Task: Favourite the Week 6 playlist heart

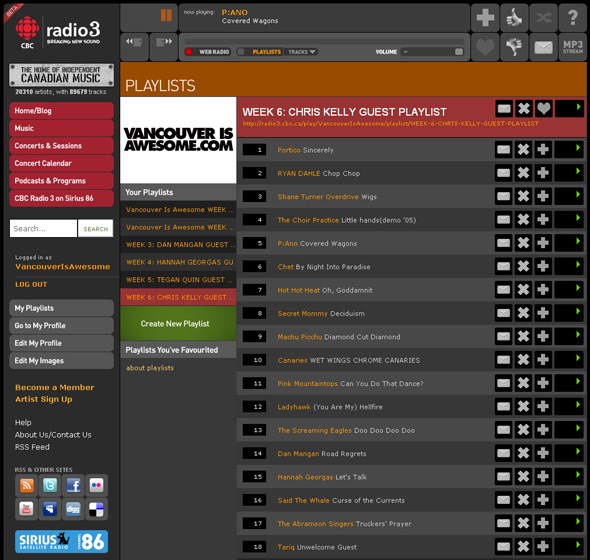Action: (x=543, y=108)
